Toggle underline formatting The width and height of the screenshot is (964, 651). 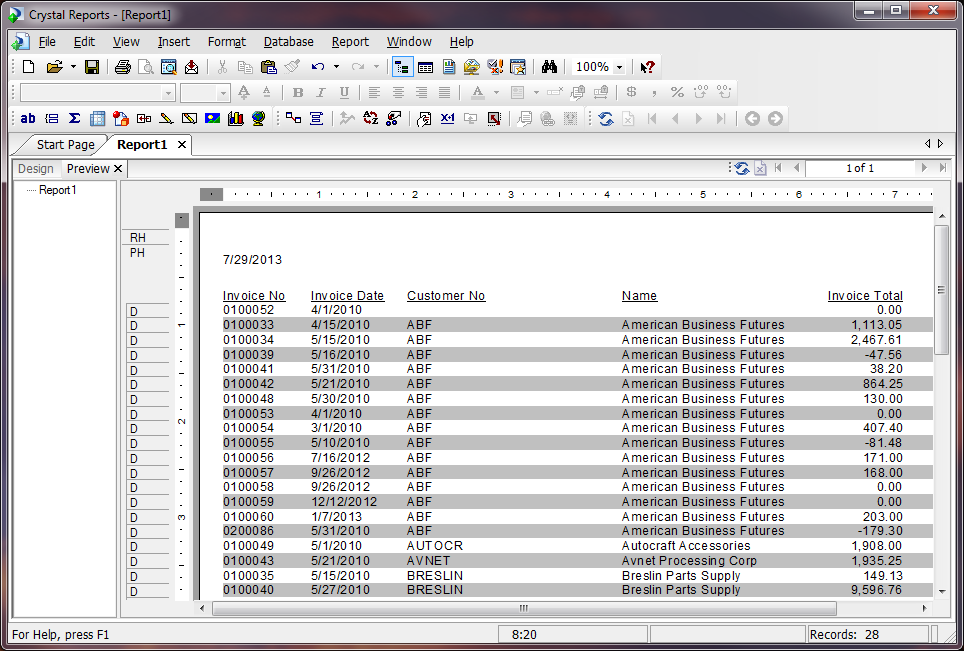tap(343, 92)
